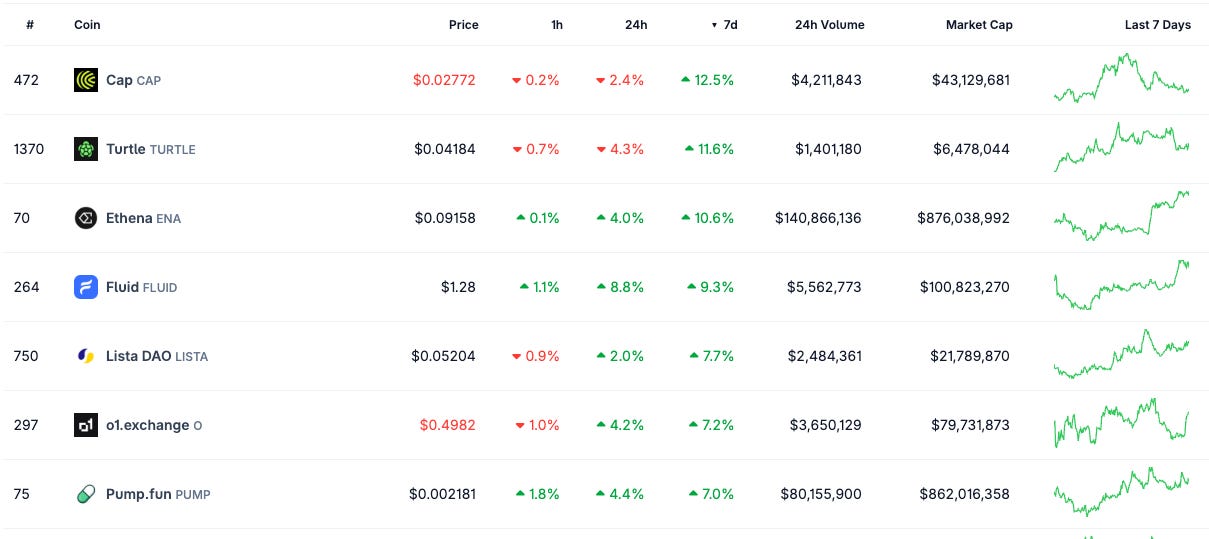Image resolution: width=1209 pixels, height=539 pixels.
Task: Click the Cap coin logo icon
Action: click(86, 80)
